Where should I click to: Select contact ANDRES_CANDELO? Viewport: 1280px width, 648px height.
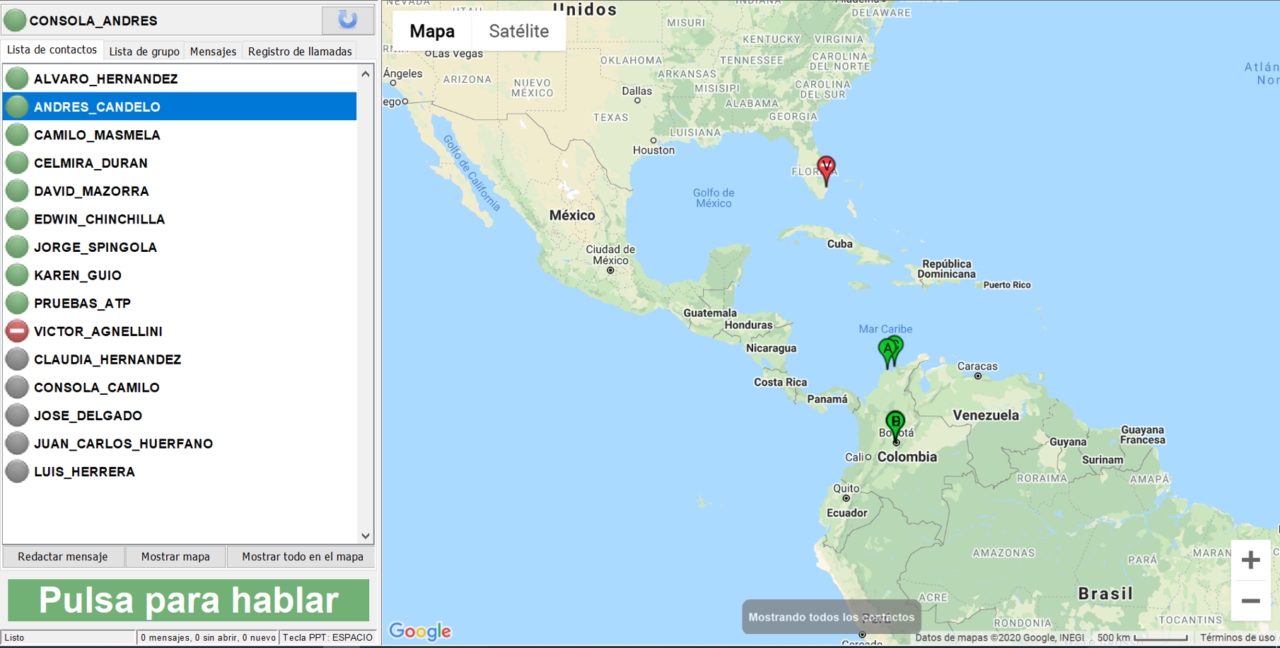180,107
